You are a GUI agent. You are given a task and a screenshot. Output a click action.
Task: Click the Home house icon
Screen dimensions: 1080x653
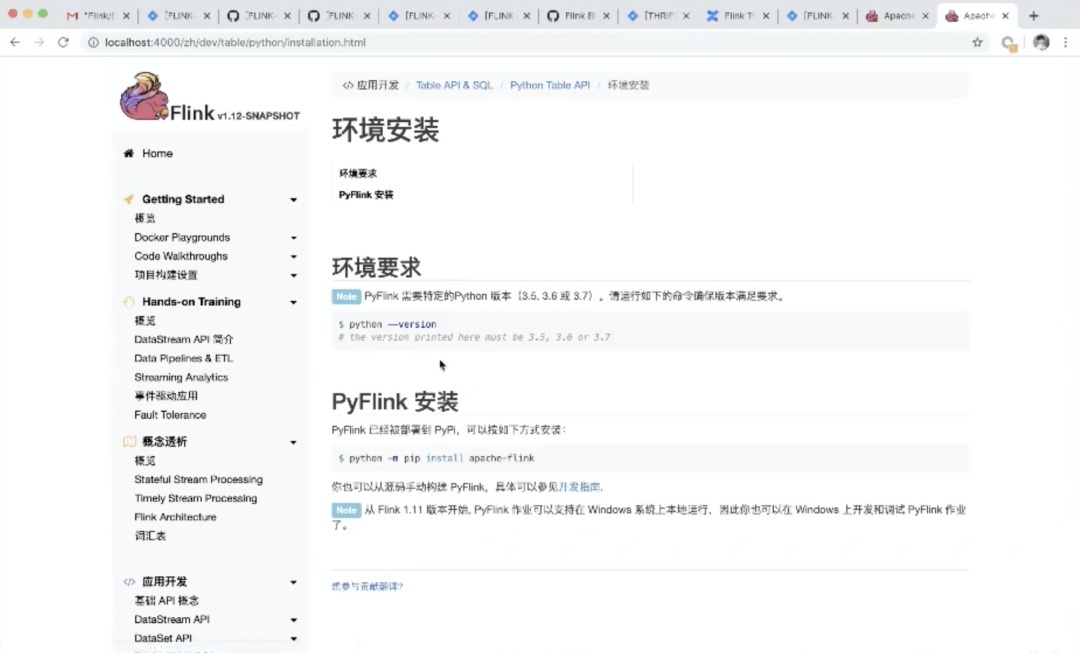click(x=128, y=153)
